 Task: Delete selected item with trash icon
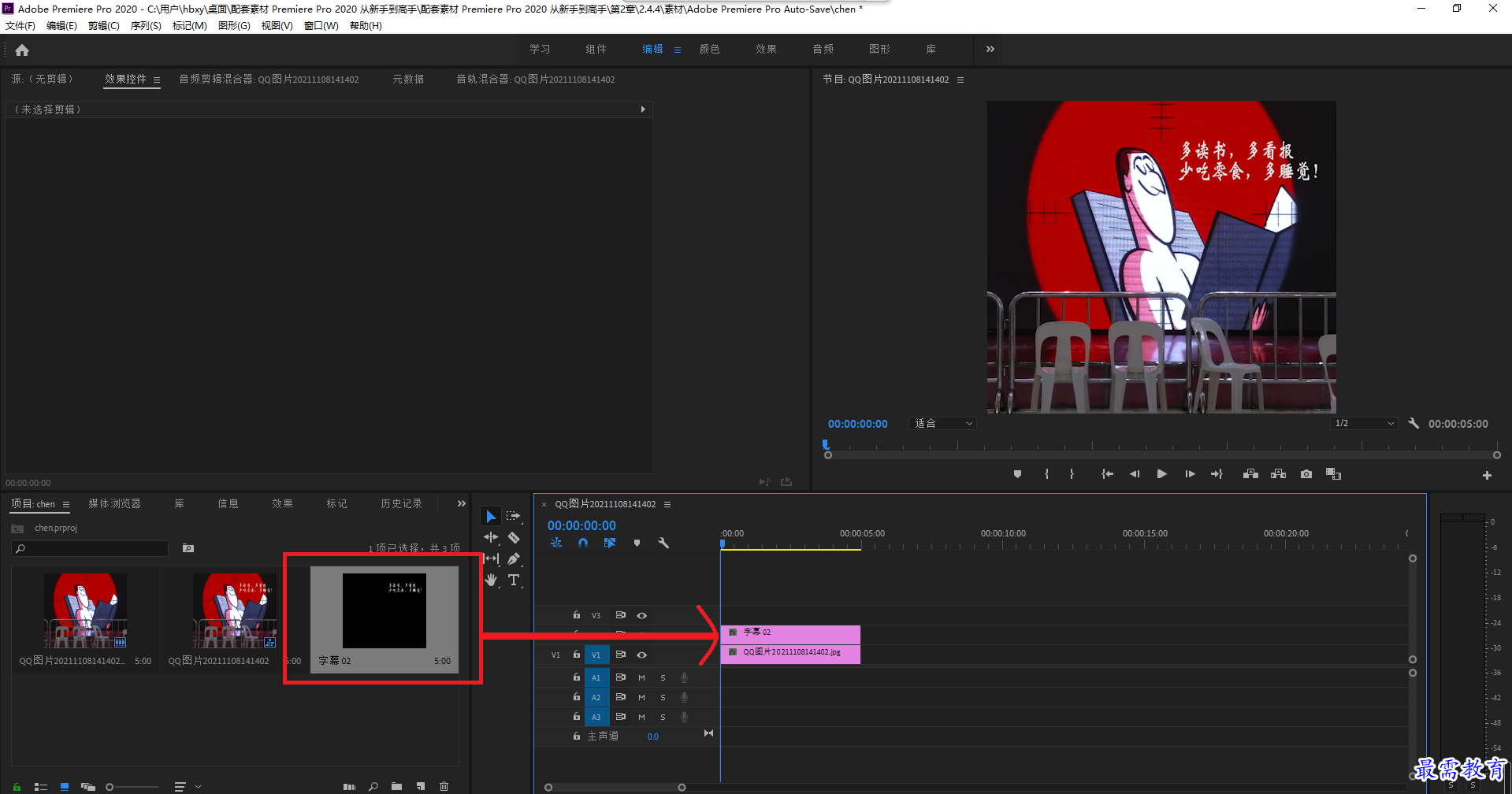444,786
